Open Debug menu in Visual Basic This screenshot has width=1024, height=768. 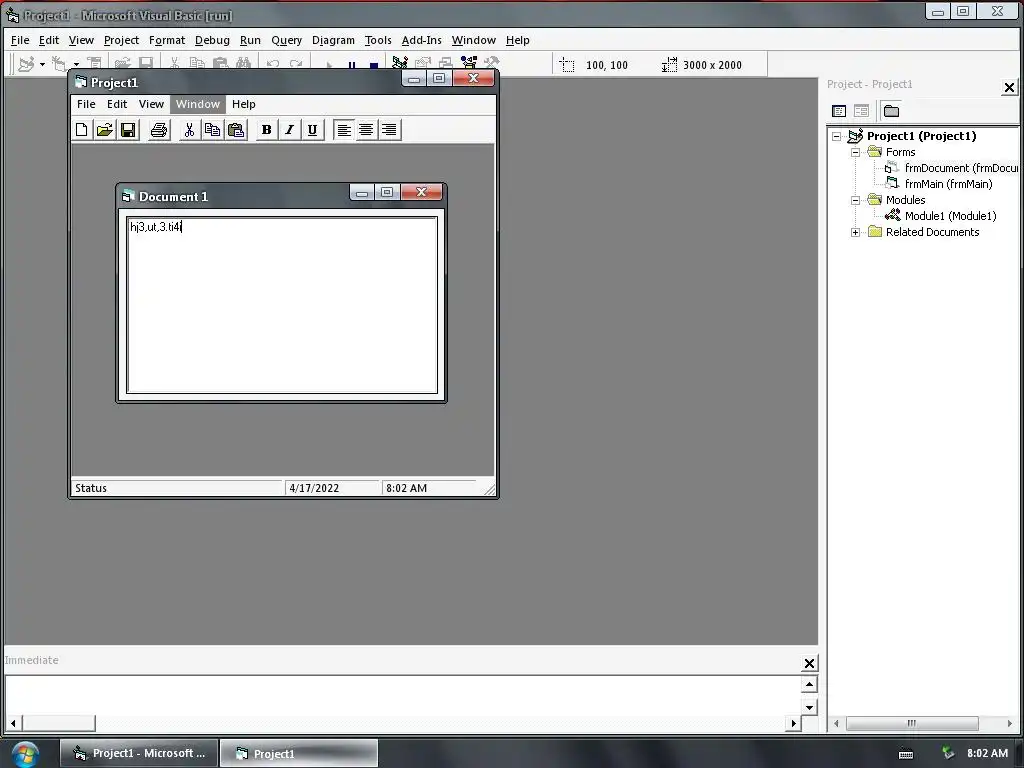212,40
